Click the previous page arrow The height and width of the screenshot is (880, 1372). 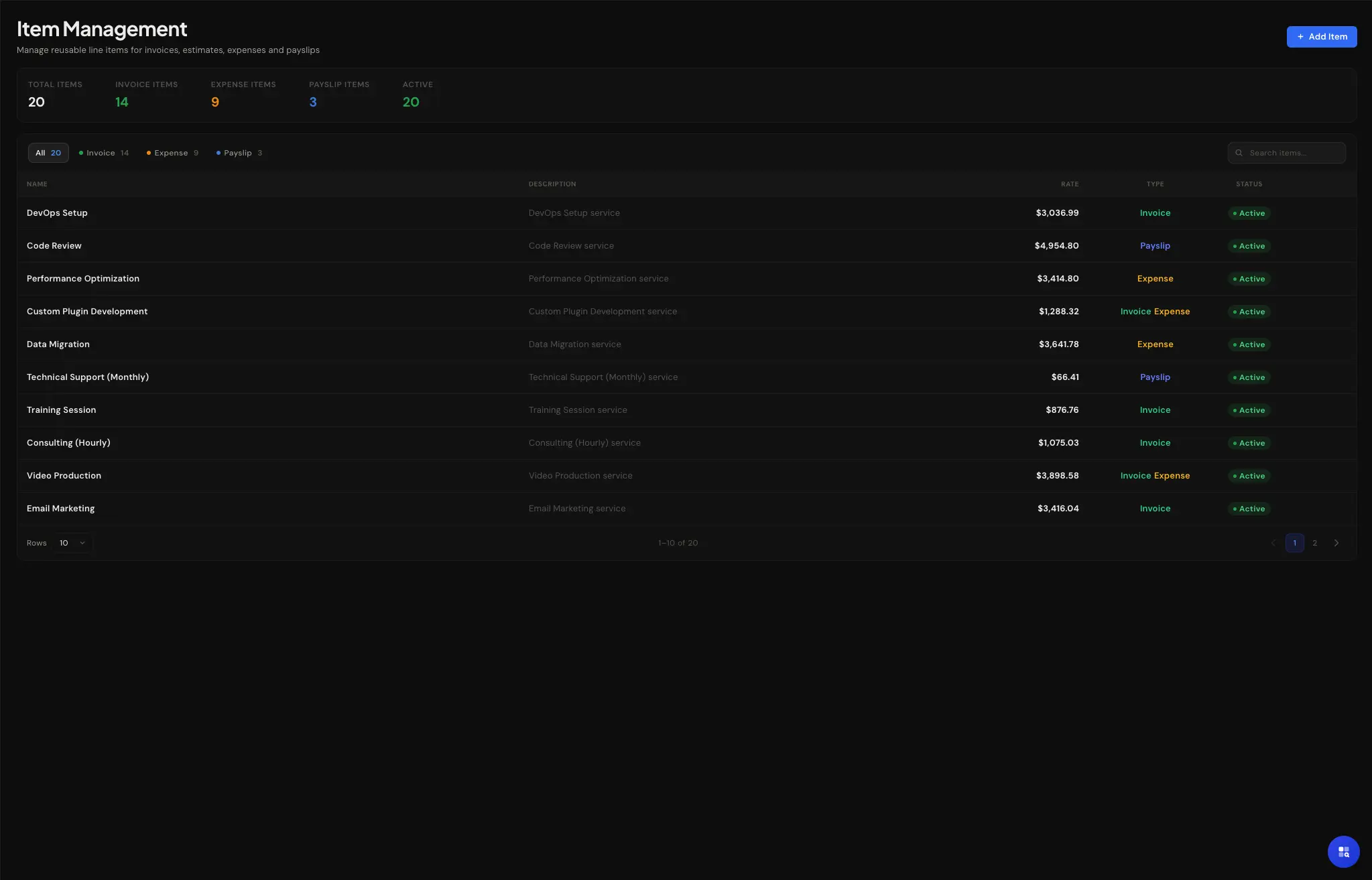(x=1273, y=543)
